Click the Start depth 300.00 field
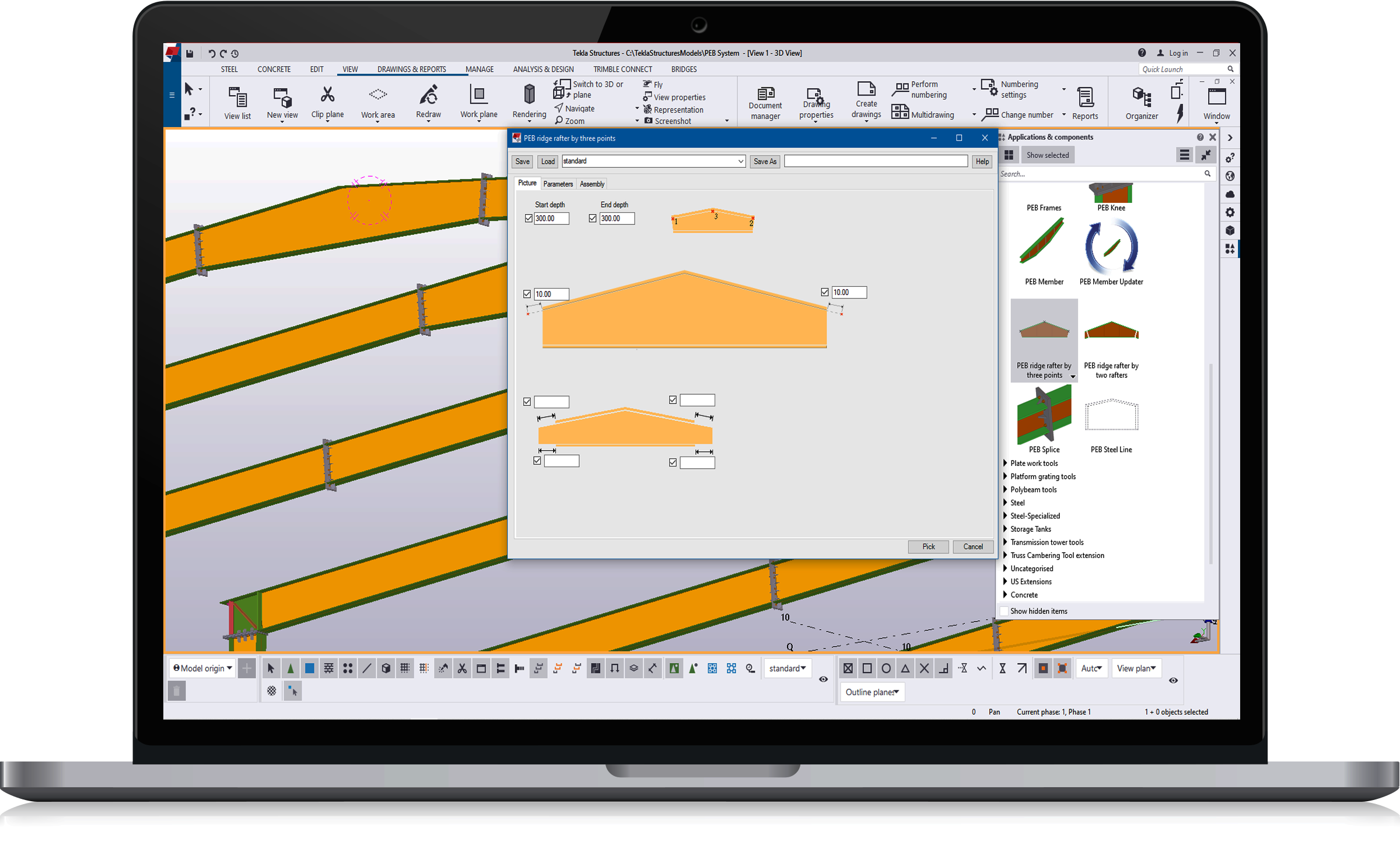The image size is (1400, 842). point(551,218)
